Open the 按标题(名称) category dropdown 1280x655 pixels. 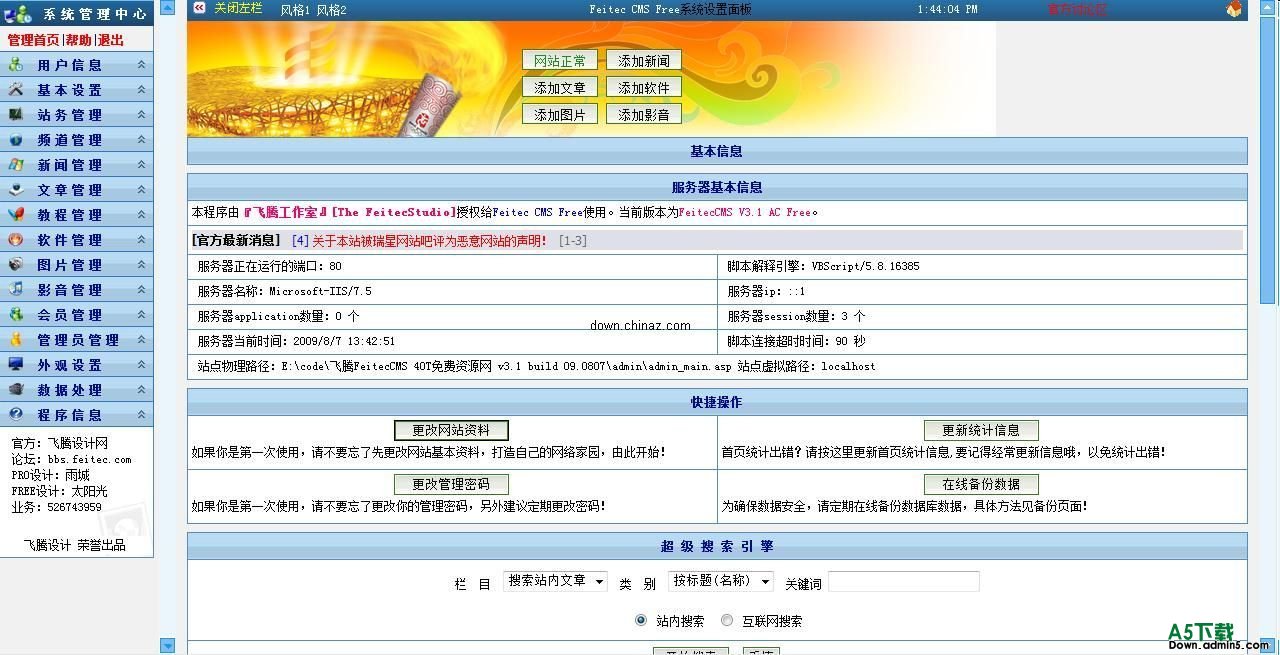pos(720,581)
